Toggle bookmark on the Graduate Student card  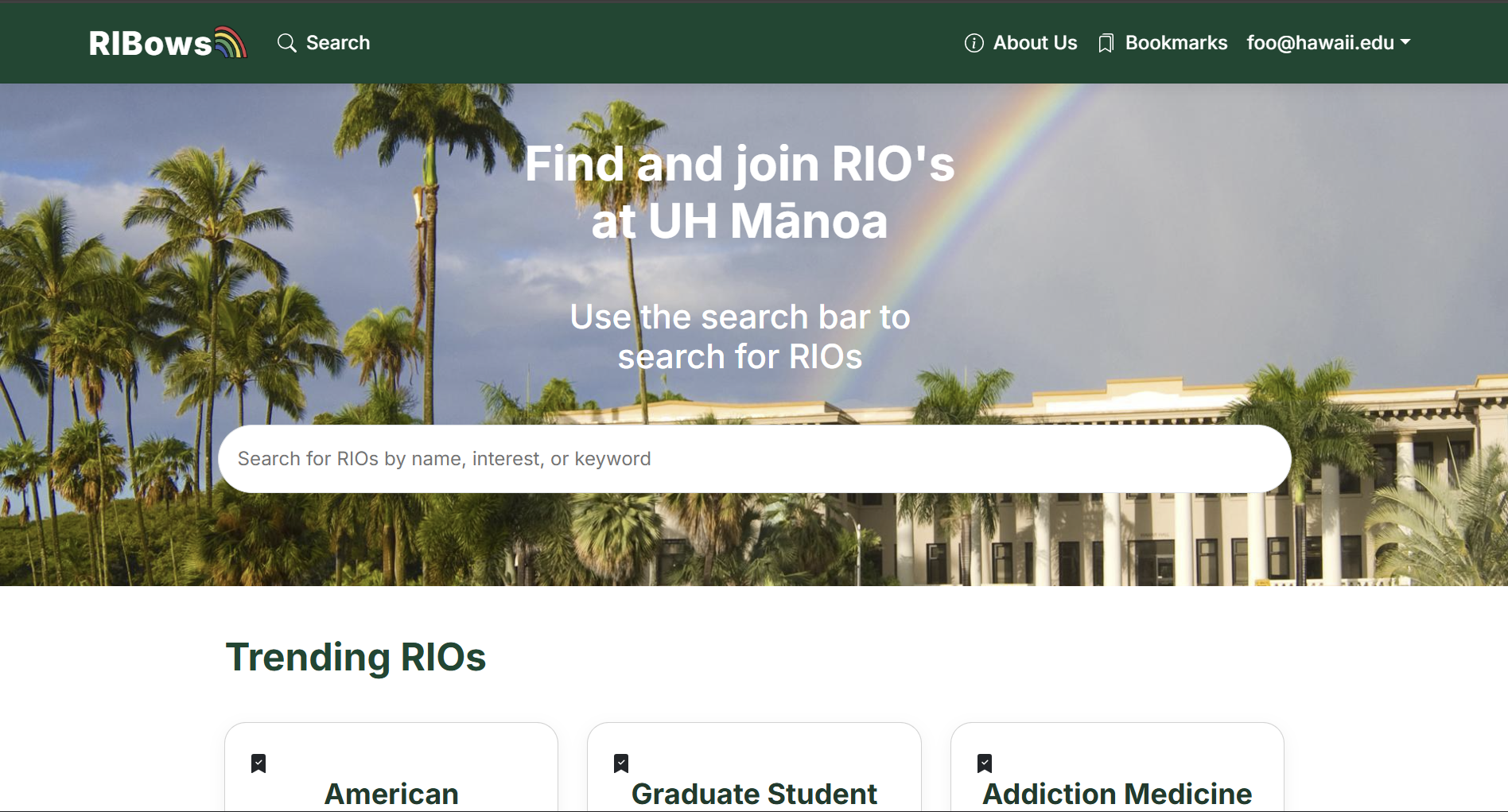click(x=621, y=763)
